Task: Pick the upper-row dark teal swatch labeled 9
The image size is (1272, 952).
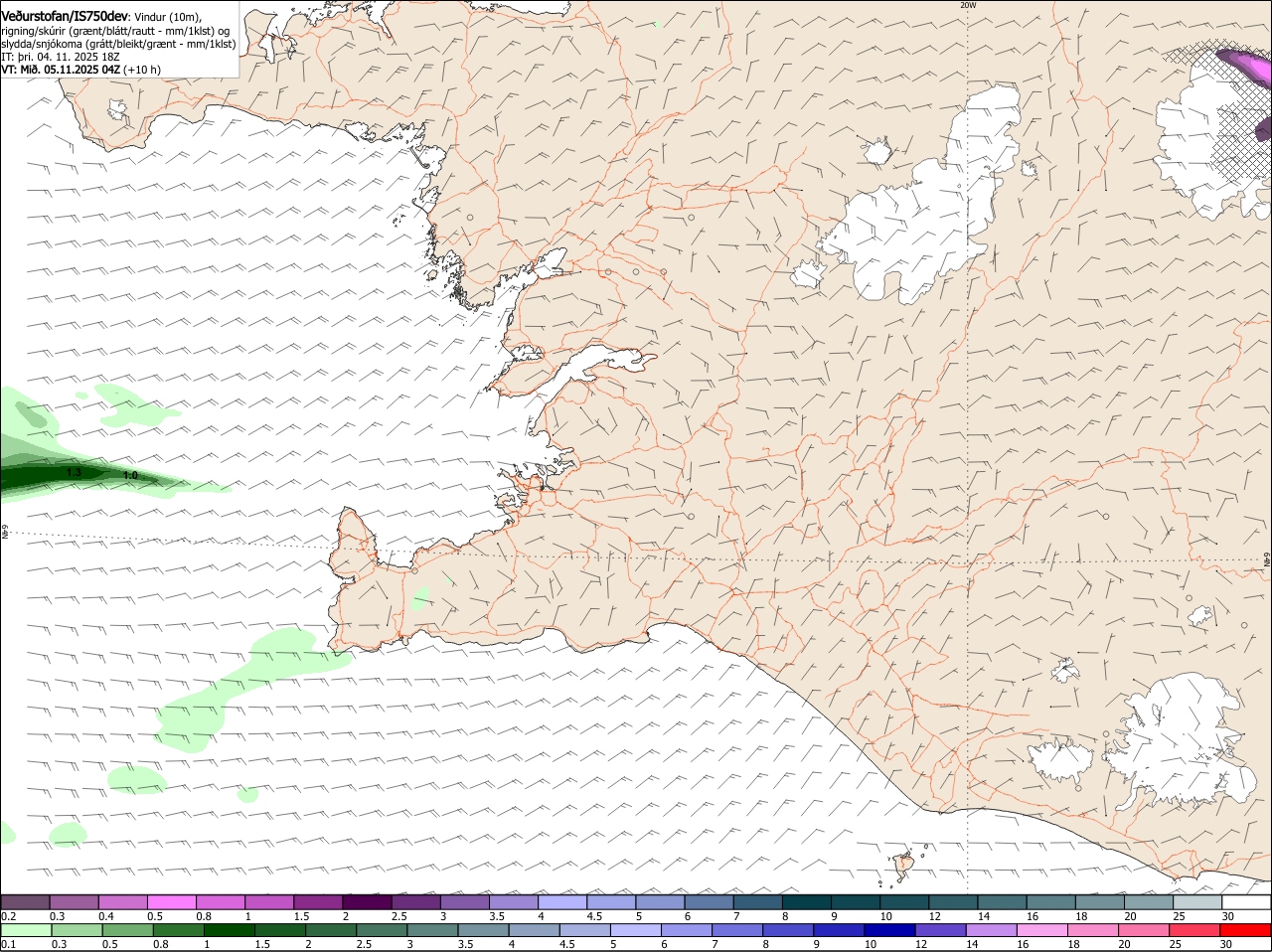Action: click(x=855, y=901)
